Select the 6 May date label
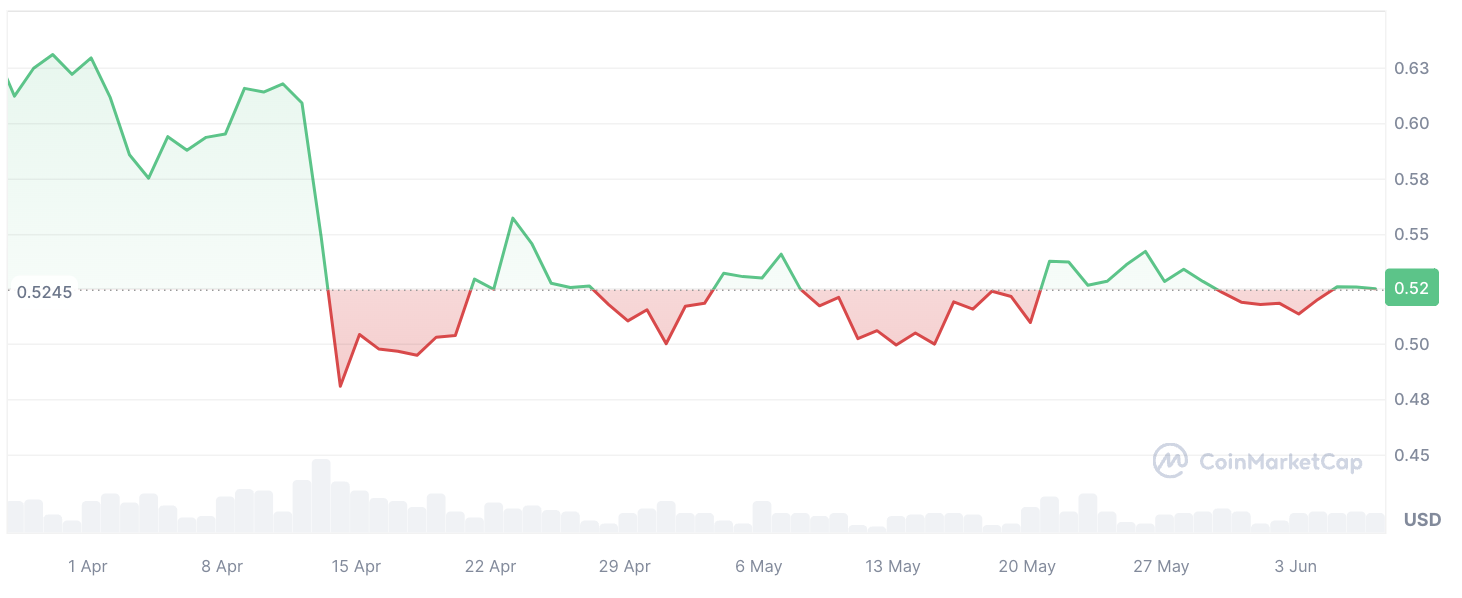Viewport: 1462px width, 598px height. point(759,567)
